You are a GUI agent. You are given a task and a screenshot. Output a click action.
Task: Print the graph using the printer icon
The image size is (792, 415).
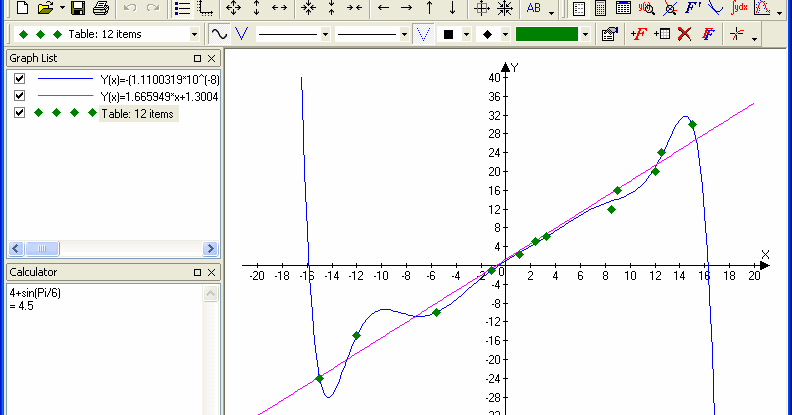101,8
